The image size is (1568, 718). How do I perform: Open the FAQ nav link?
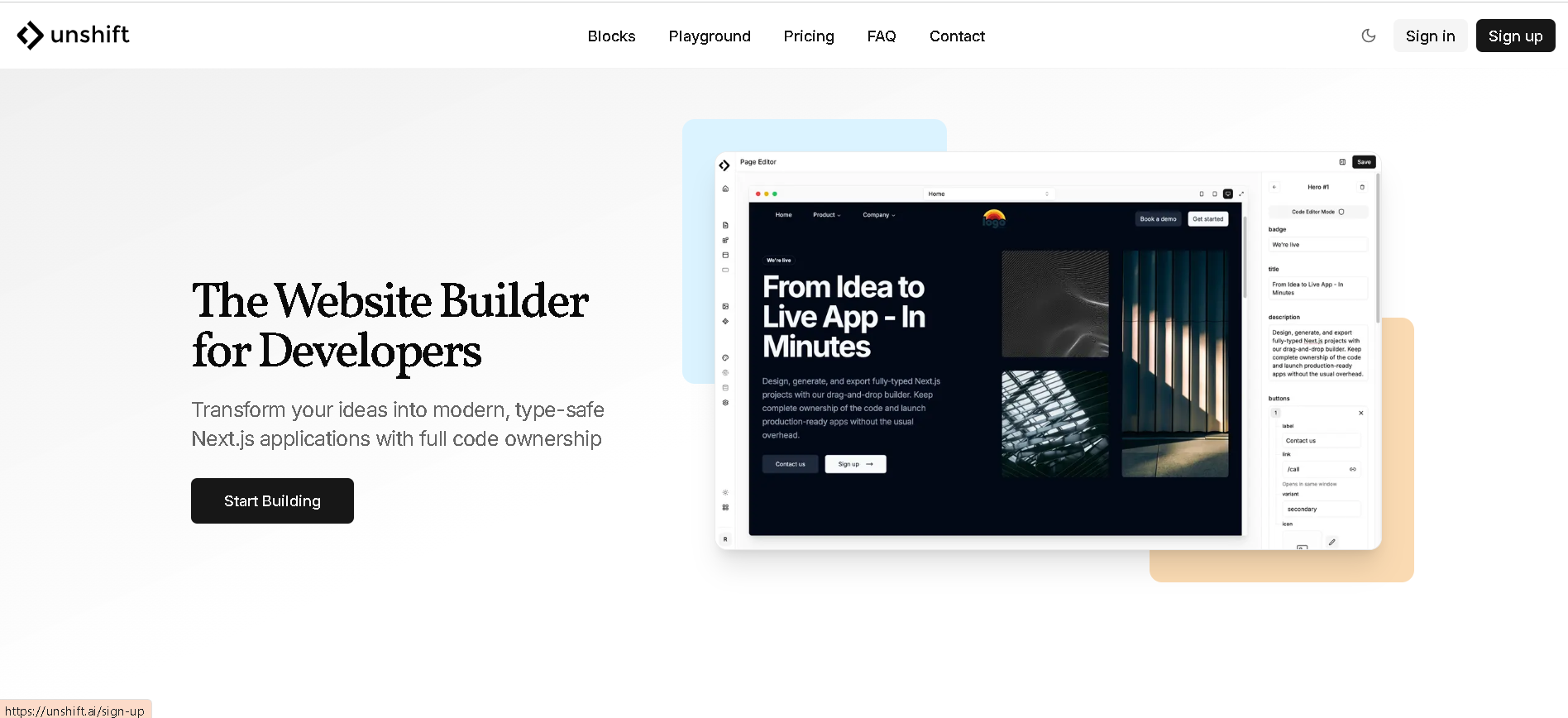pos(882,36)
